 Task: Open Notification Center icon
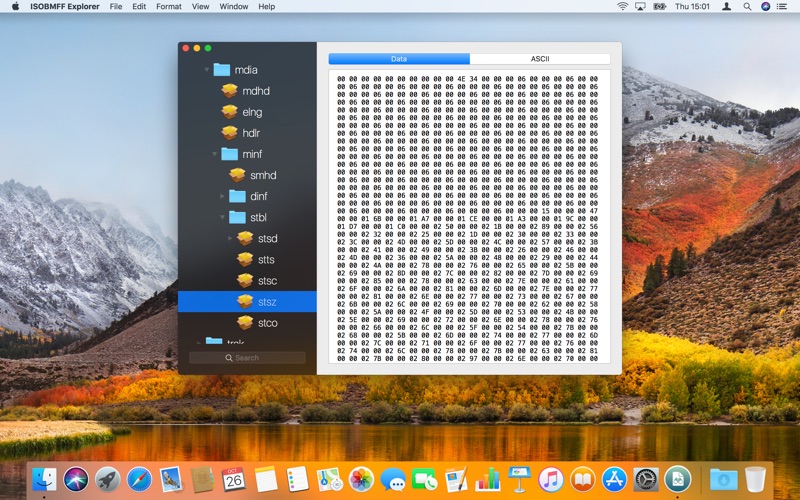(782, 7)
